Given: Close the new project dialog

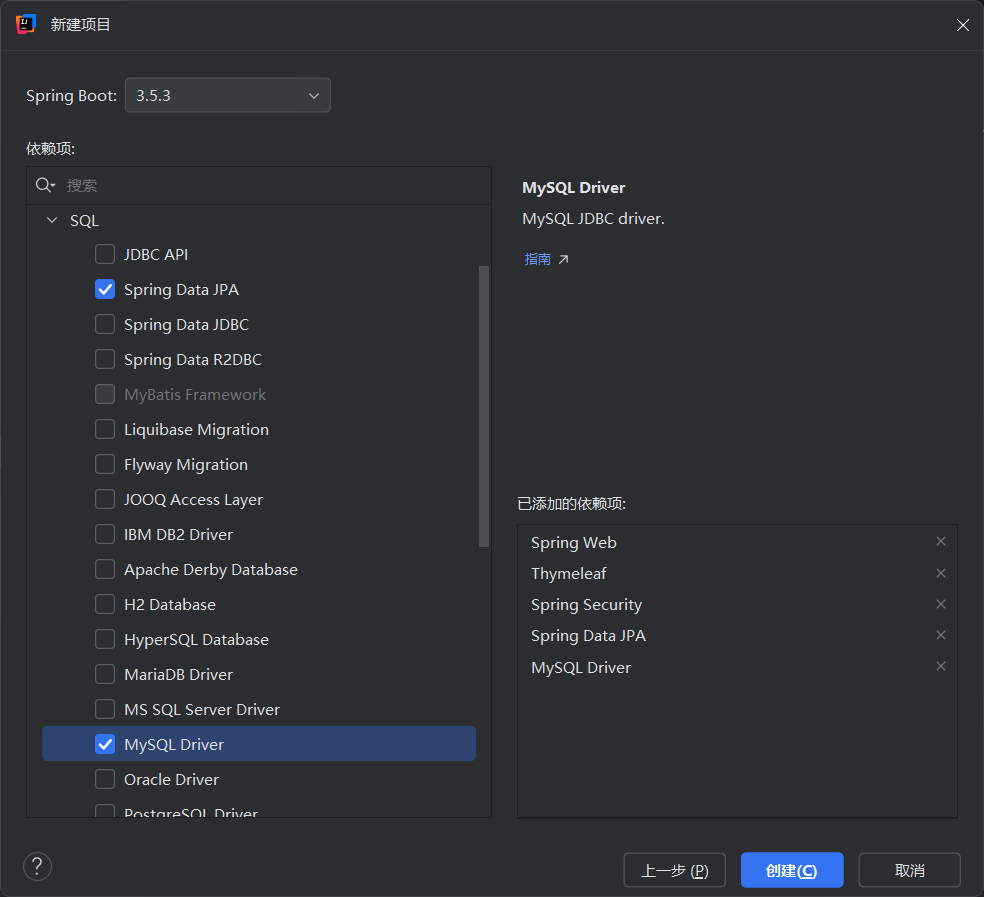Looking at the screenshot, I should (x=963, y=24).
